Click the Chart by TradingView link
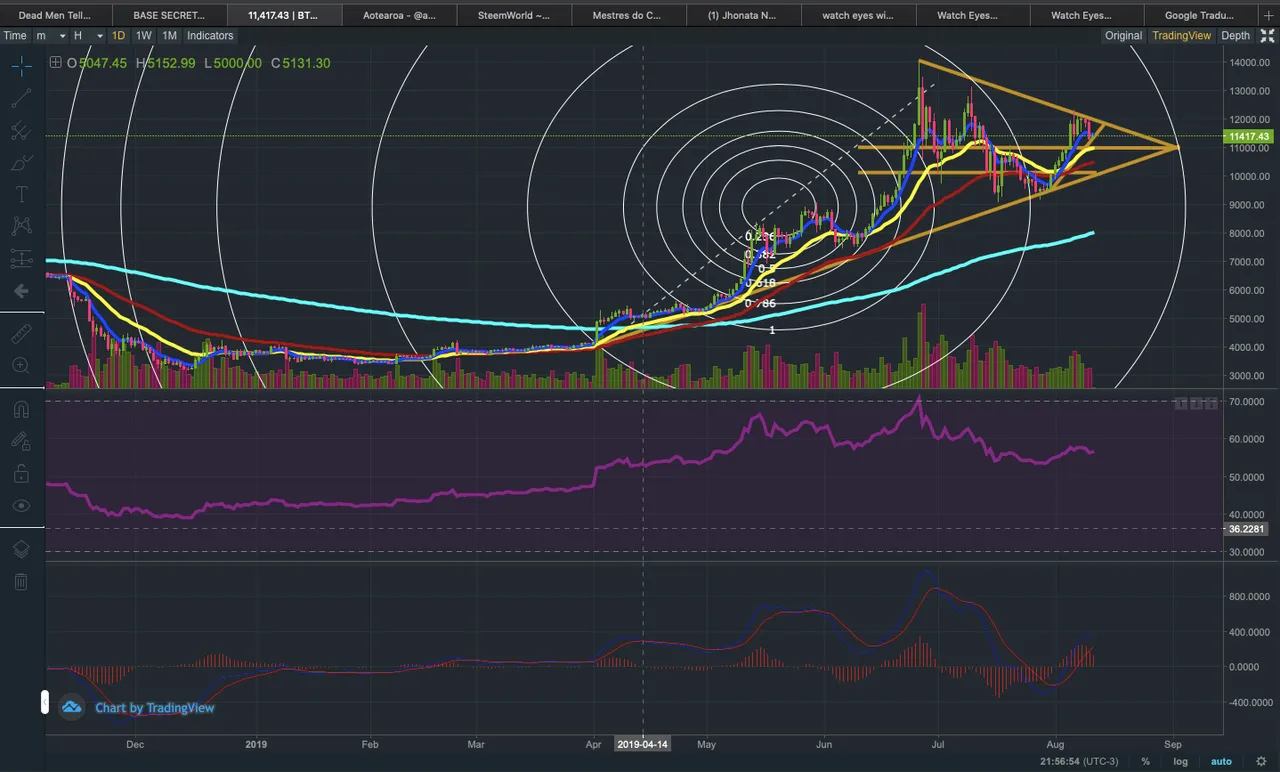This screenshot has width=1280, height=772. coord(154,708)
